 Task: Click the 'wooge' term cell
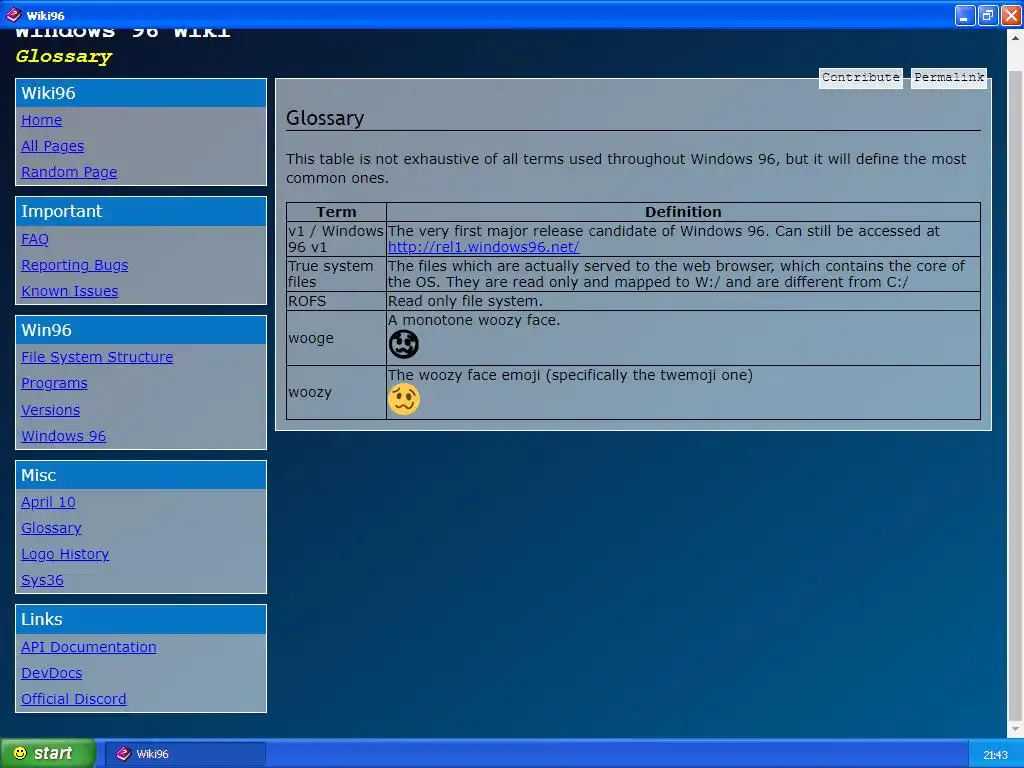tap(336, 338)
